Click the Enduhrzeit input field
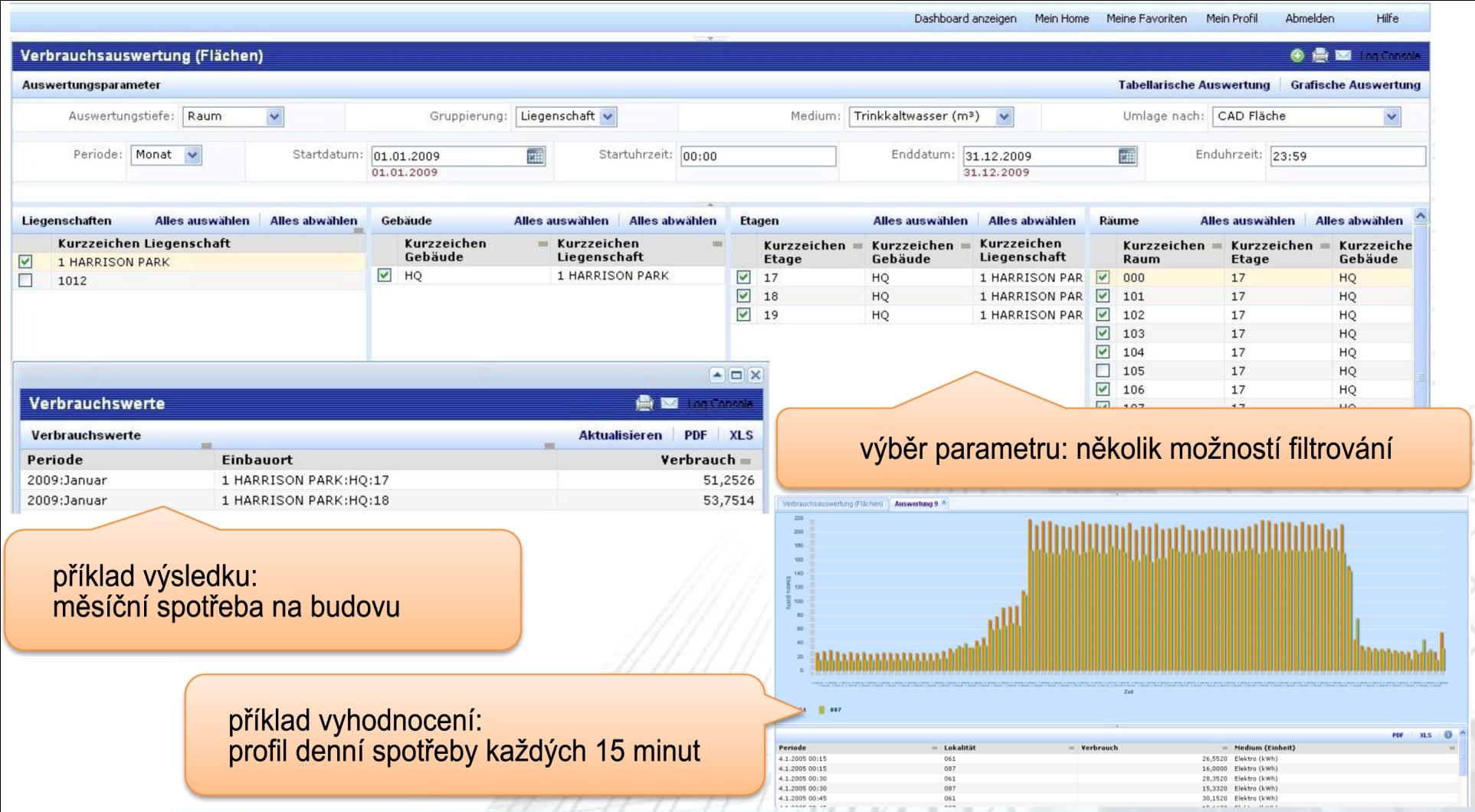Image resolution: width=1475 pixels, height=812 pixels. [x=1348, y=156]
